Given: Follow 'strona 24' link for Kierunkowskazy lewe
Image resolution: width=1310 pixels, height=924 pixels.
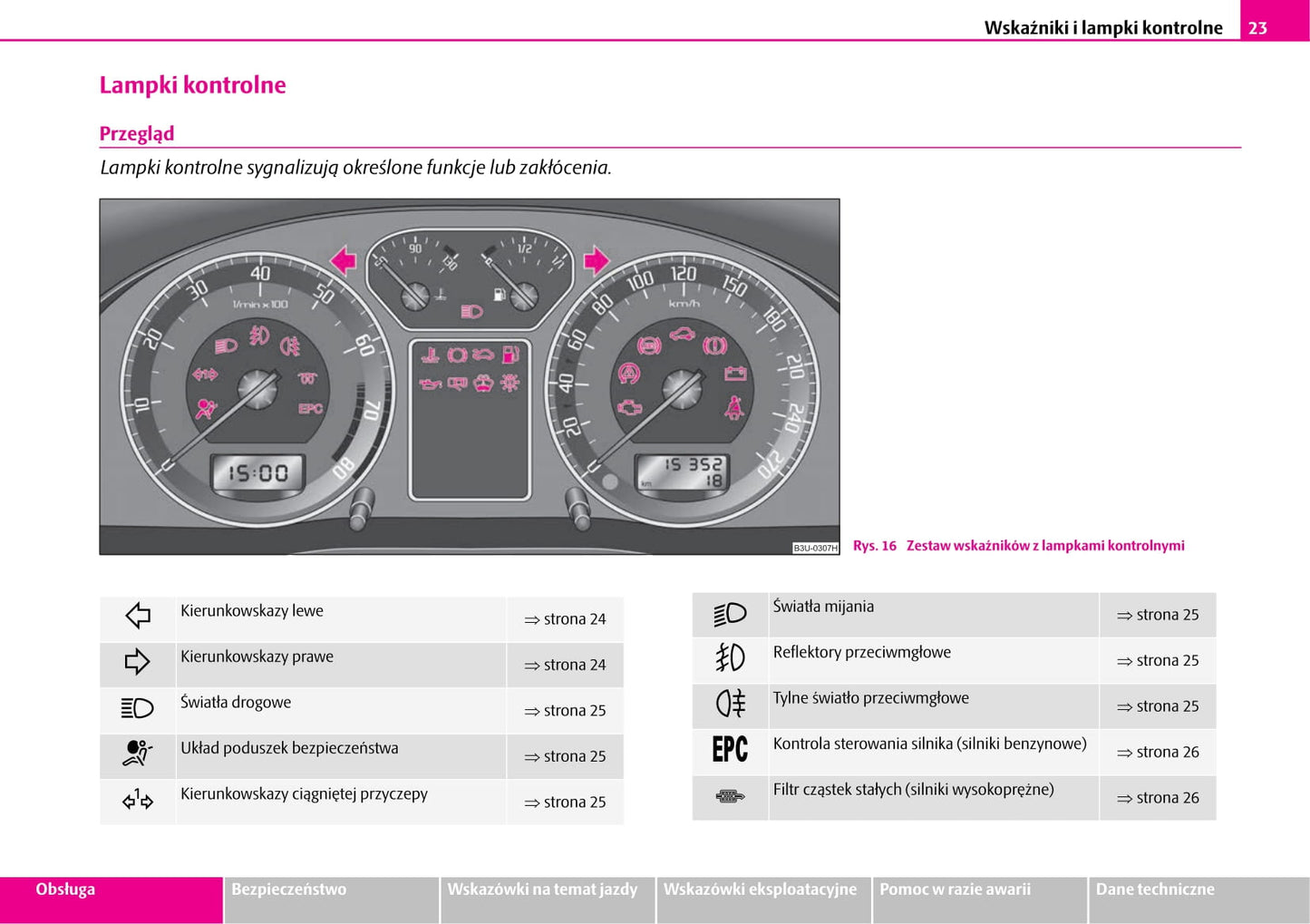Looking at the screenshot, I should click(565, 619).
